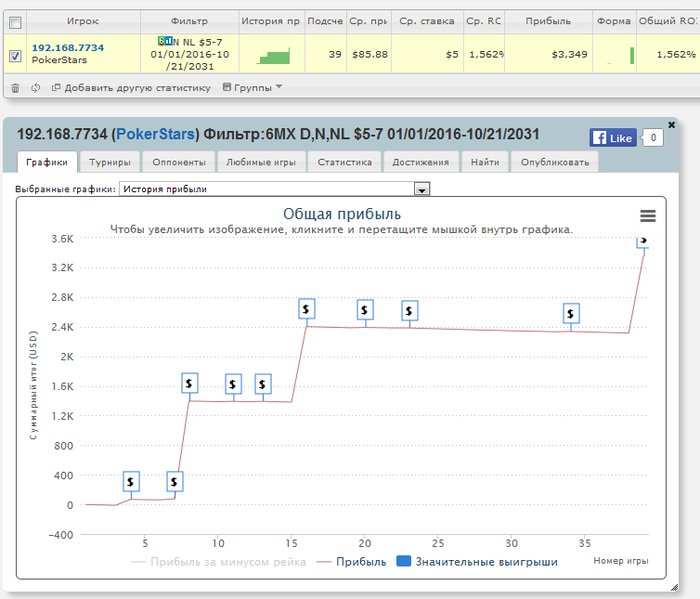Switch to the Опубликовать tab
Image resolution: width=700 pixels, height=599 pixels.
point(555,162)
